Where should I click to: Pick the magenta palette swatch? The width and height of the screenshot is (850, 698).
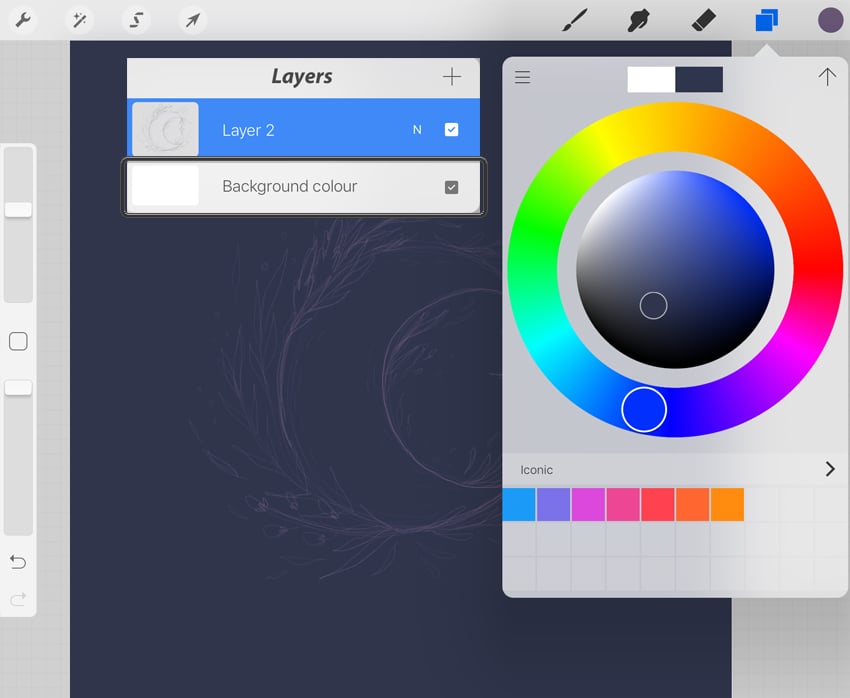click(x=588, y=505)
